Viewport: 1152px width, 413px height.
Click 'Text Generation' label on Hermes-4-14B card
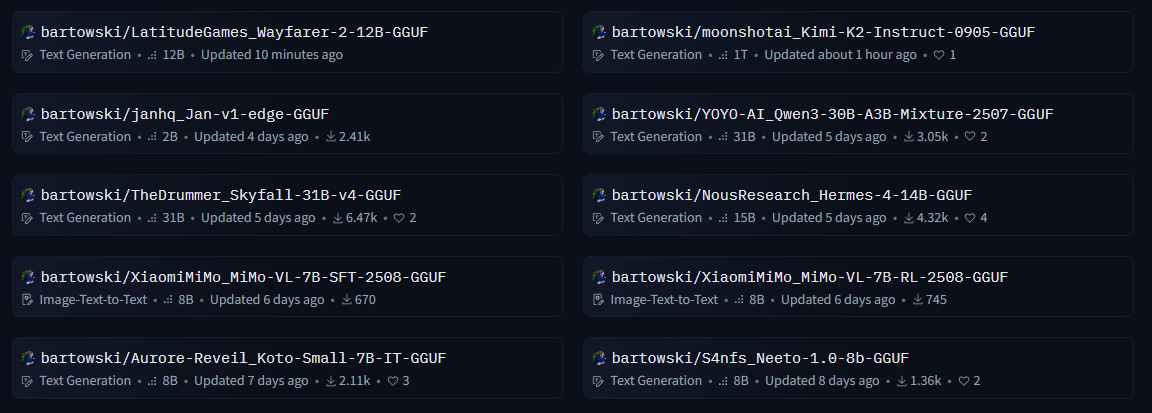point(656,218)
